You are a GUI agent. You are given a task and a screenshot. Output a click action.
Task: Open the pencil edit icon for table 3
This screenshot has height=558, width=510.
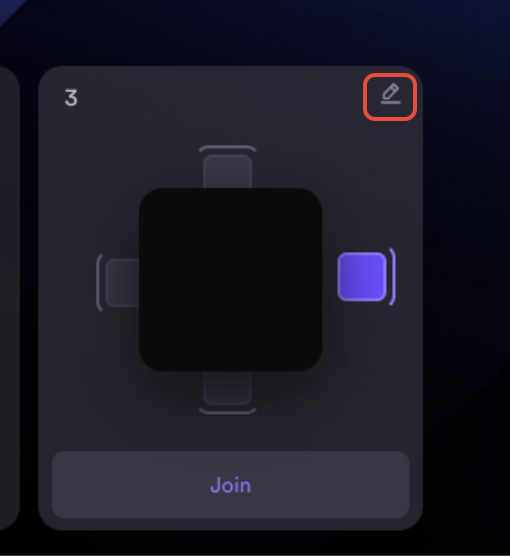[390, 95]
